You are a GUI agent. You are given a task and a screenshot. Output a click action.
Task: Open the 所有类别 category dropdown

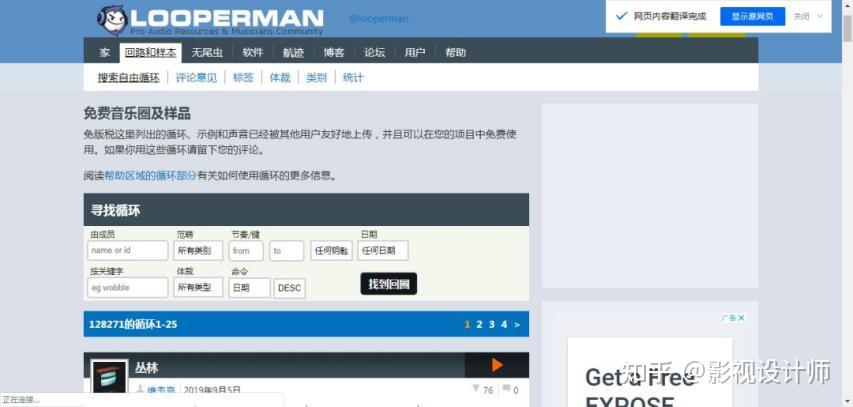(198, 251)
